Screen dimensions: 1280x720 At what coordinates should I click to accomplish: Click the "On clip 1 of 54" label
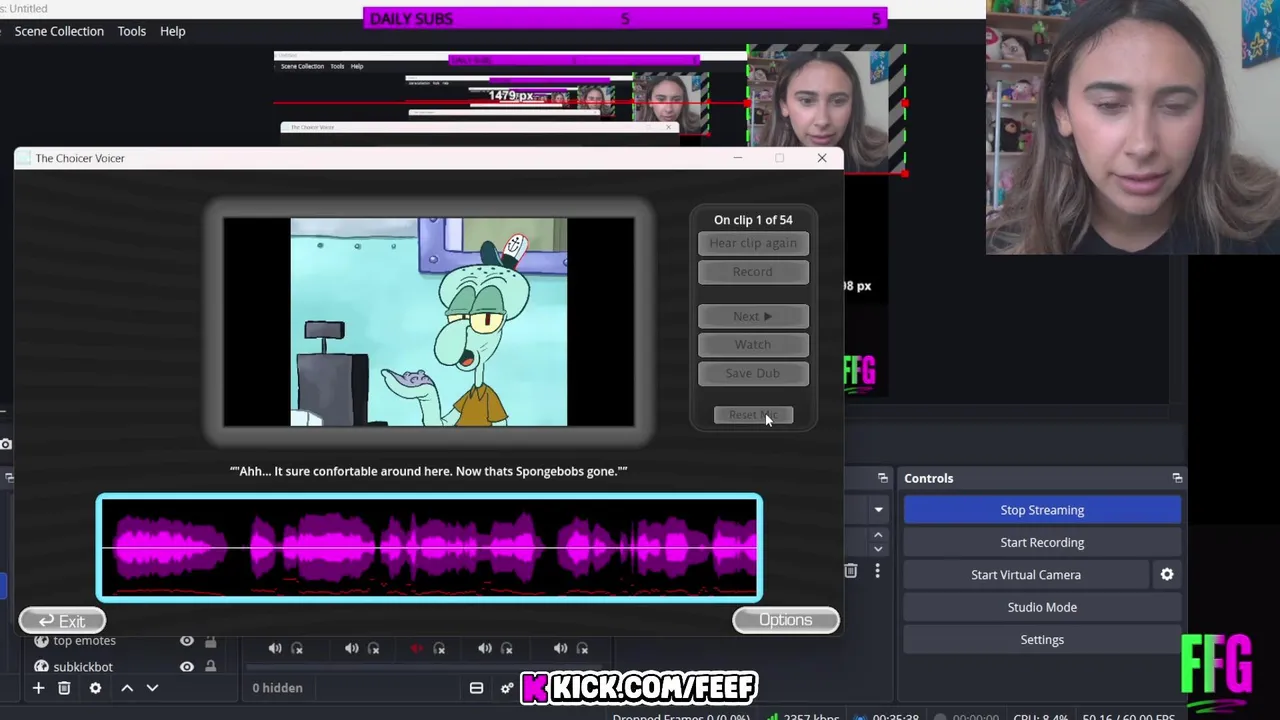tap(753, 220)
